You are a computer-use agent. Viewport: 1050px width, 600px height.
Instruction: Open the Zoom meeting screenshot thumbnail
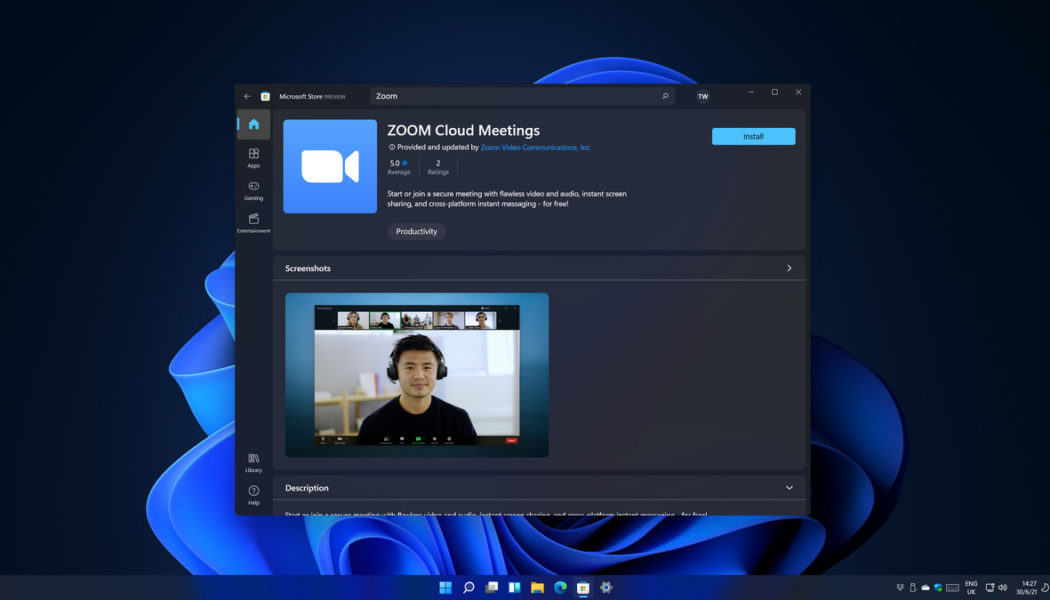[x=416, y=374]
